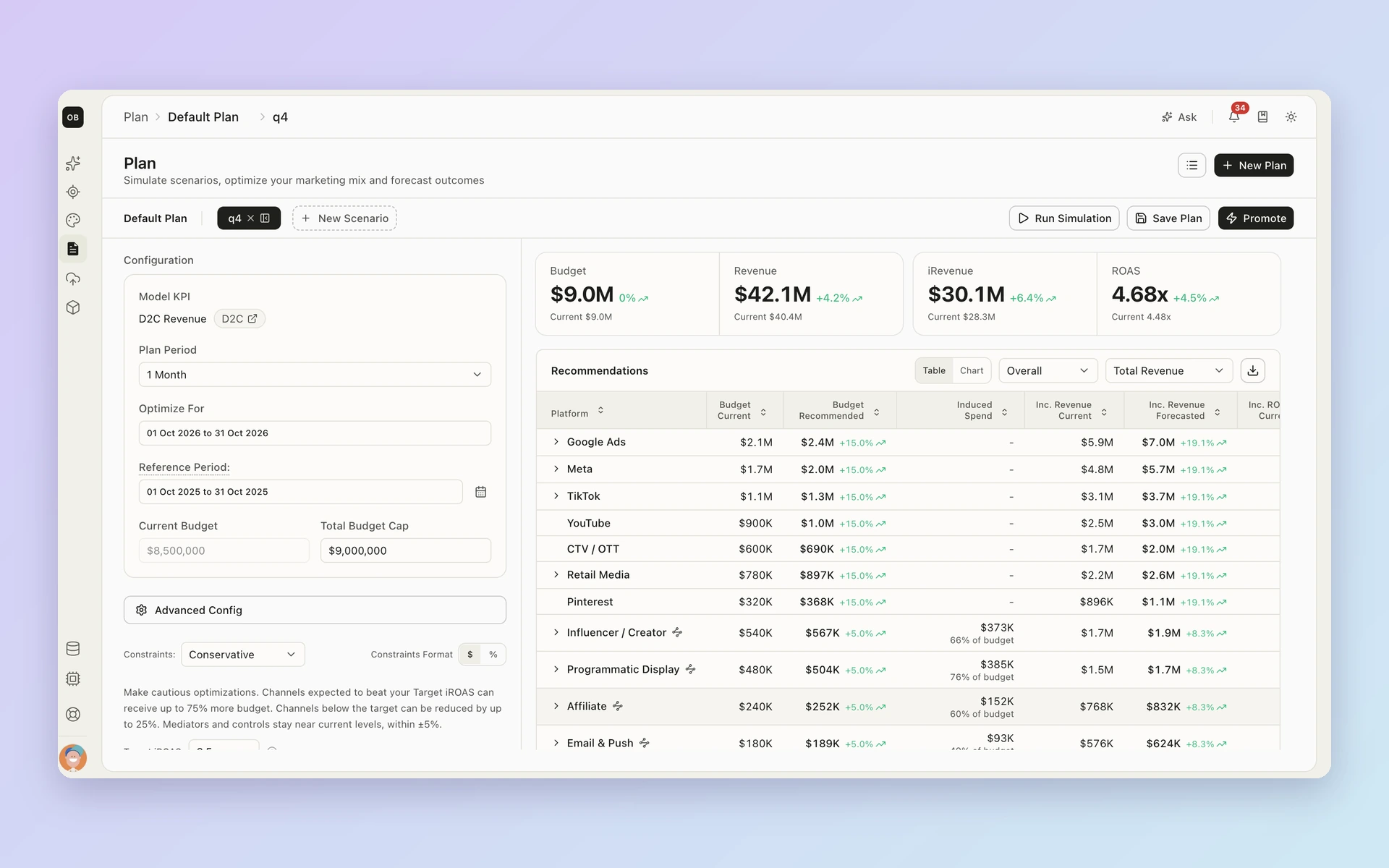Open D2C external link badge

click(x=239, y=319)
